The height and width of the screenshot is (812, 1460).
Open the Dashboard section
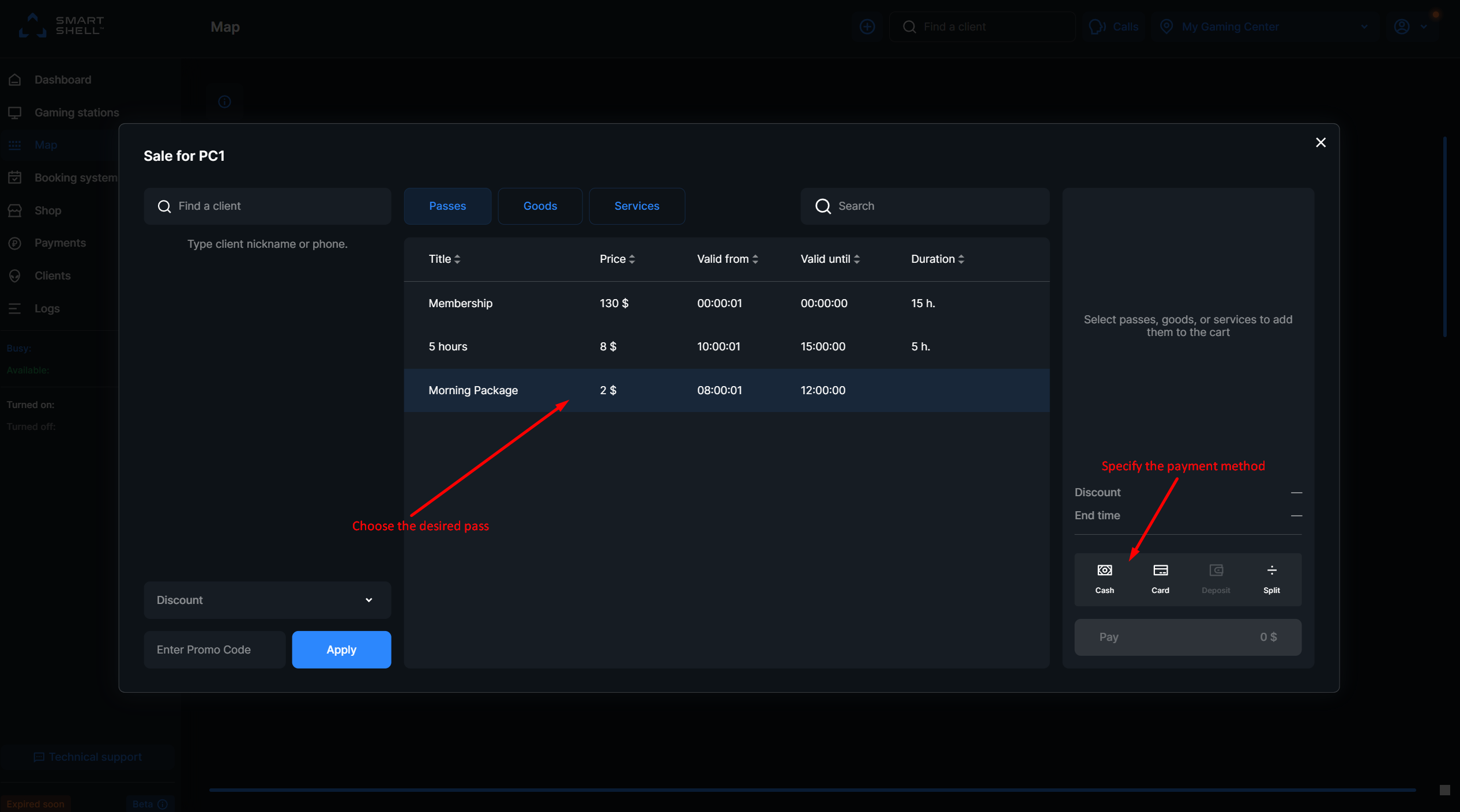pos(62,80)
